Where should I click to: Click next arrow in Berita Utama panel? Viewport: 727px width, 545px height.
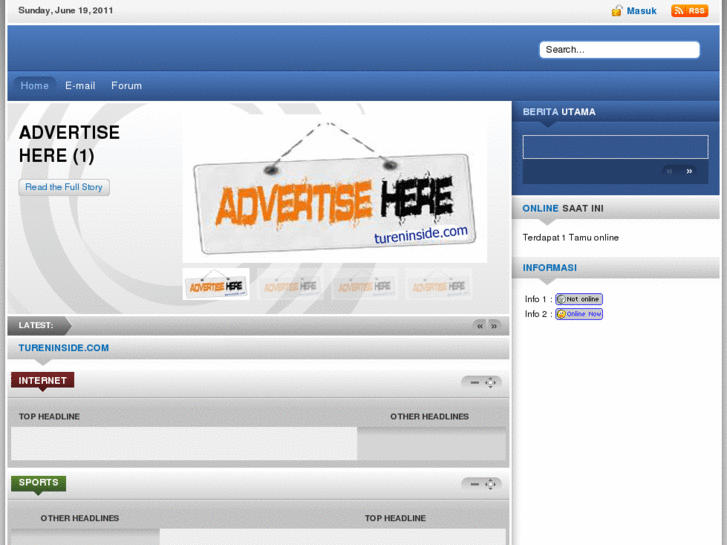[x=689, y=171]
